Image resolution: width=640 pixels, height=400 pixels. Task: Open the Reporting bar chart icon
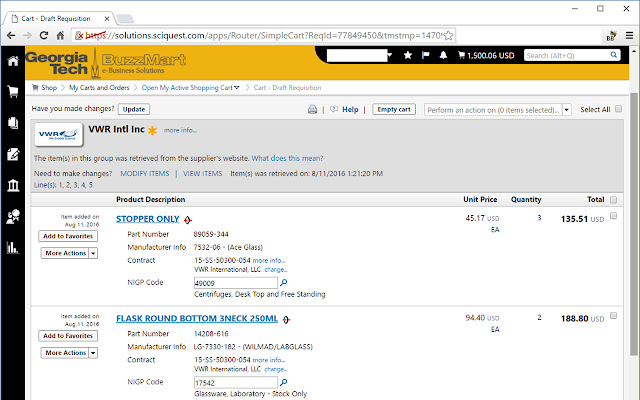pyautogui.click(x=13, y=247)
